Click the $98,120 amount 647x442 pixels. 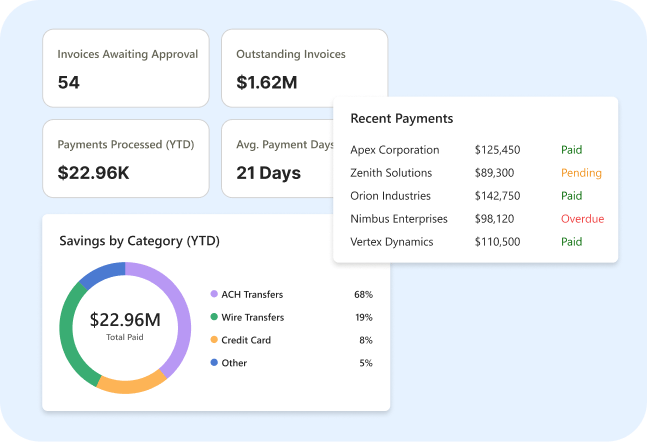[x=494, y=219]
